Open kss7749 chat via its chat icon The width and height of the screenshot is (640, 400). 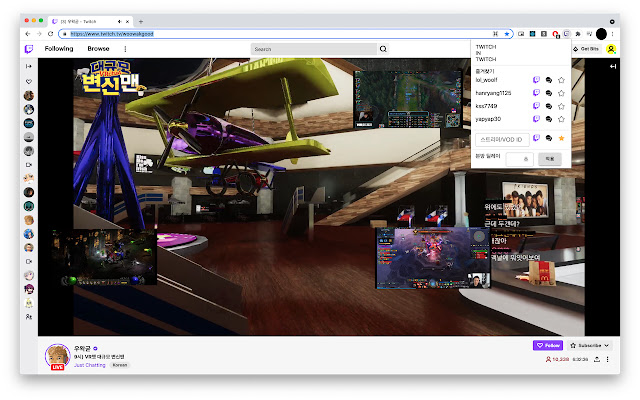[549, 106]
